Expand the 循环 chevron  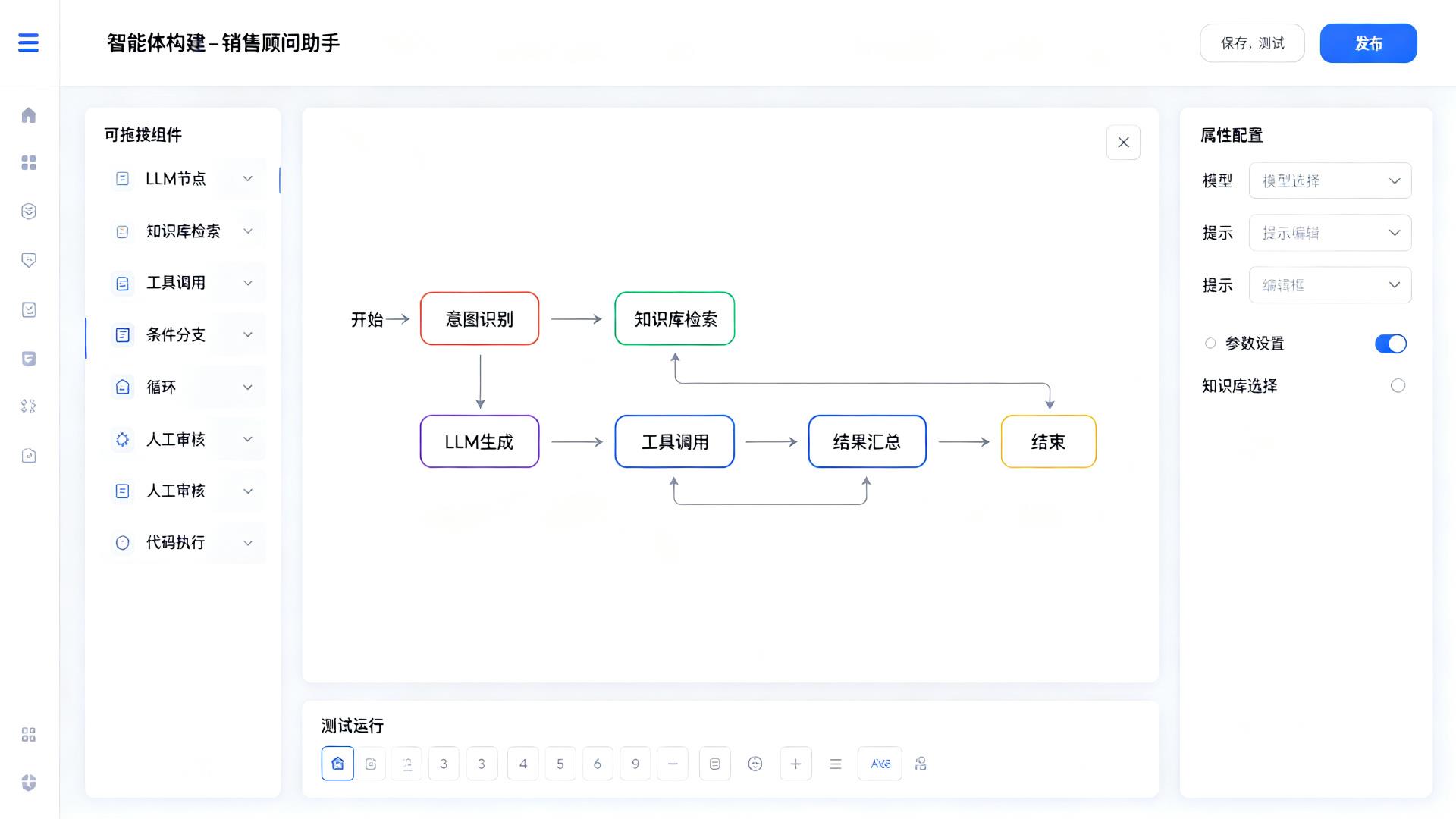pyautogui.click(x=247, y=388)
